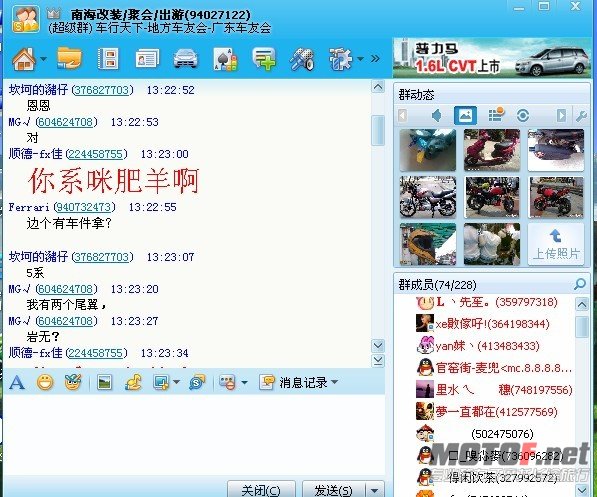
Task: Click chat scrollbar up arrow
Action: [x=378, y=87]
